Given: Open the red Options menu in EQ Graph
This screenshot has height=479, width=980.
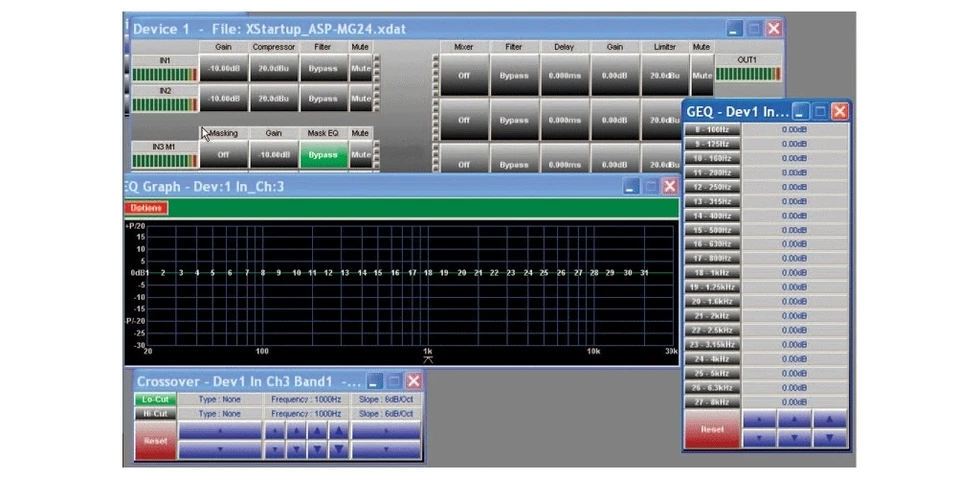Looking at the screenshot, I should pos(146,208).
